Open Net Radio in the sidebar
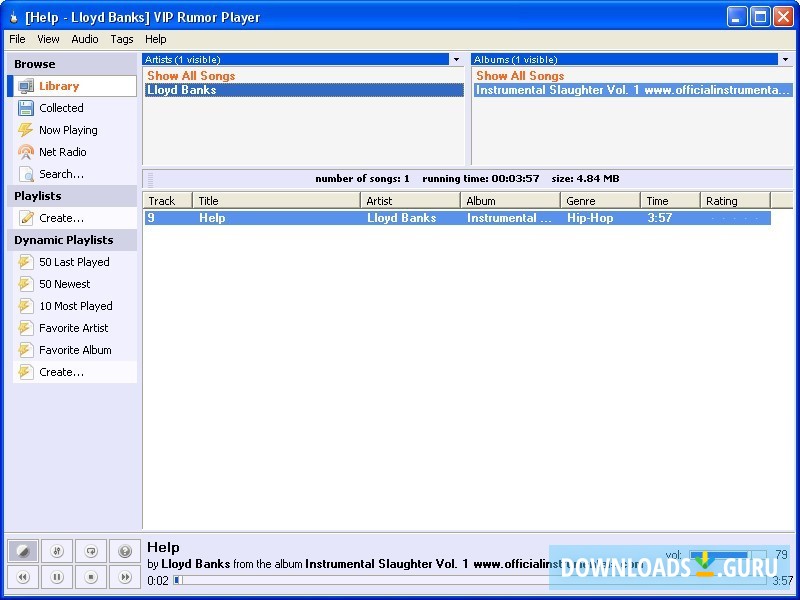Image resolution: width=800 pixels, height=600 pixels. 72,152
